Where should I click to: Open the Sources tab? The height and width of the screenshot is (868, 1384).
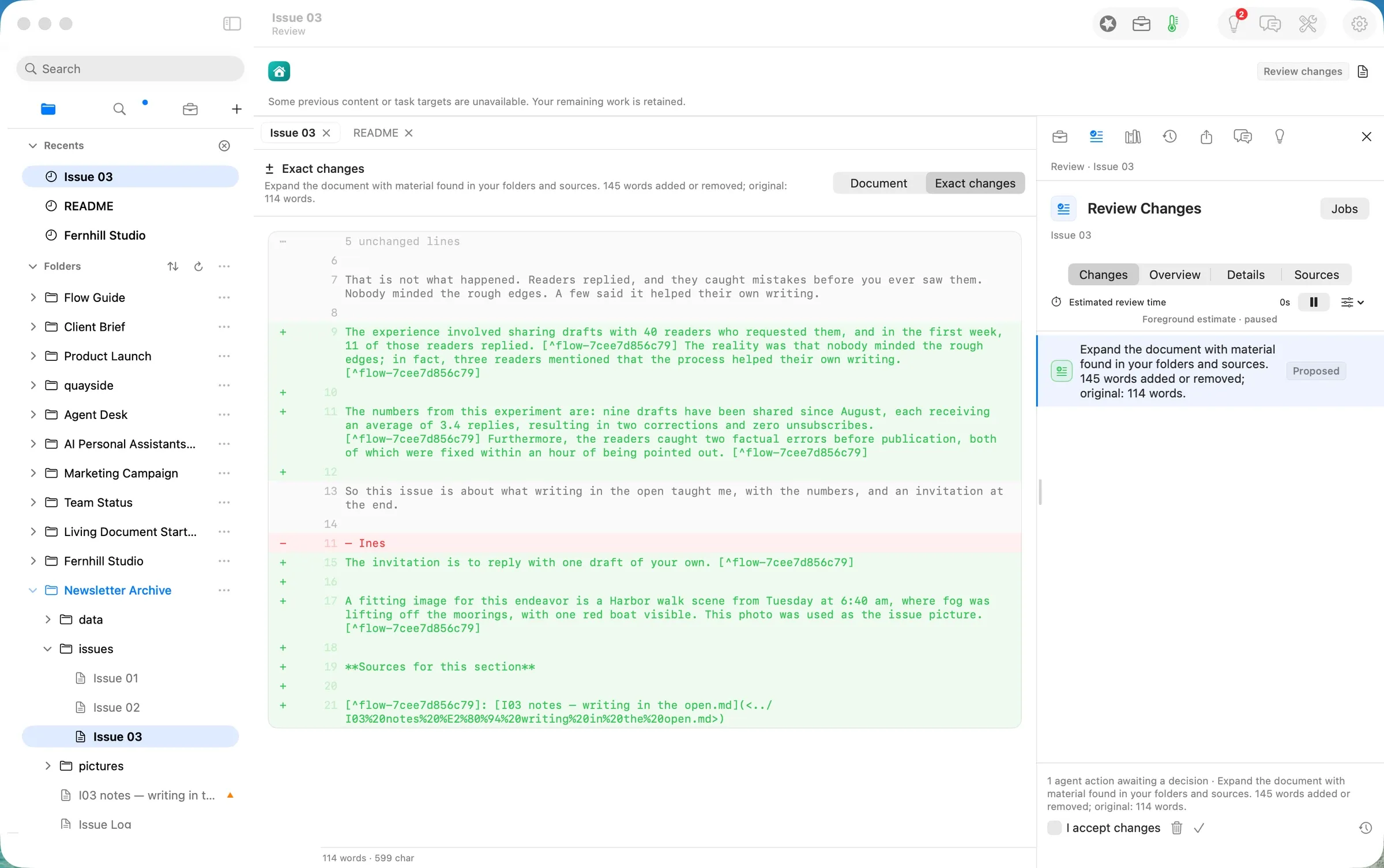[x=1316, y=275]
